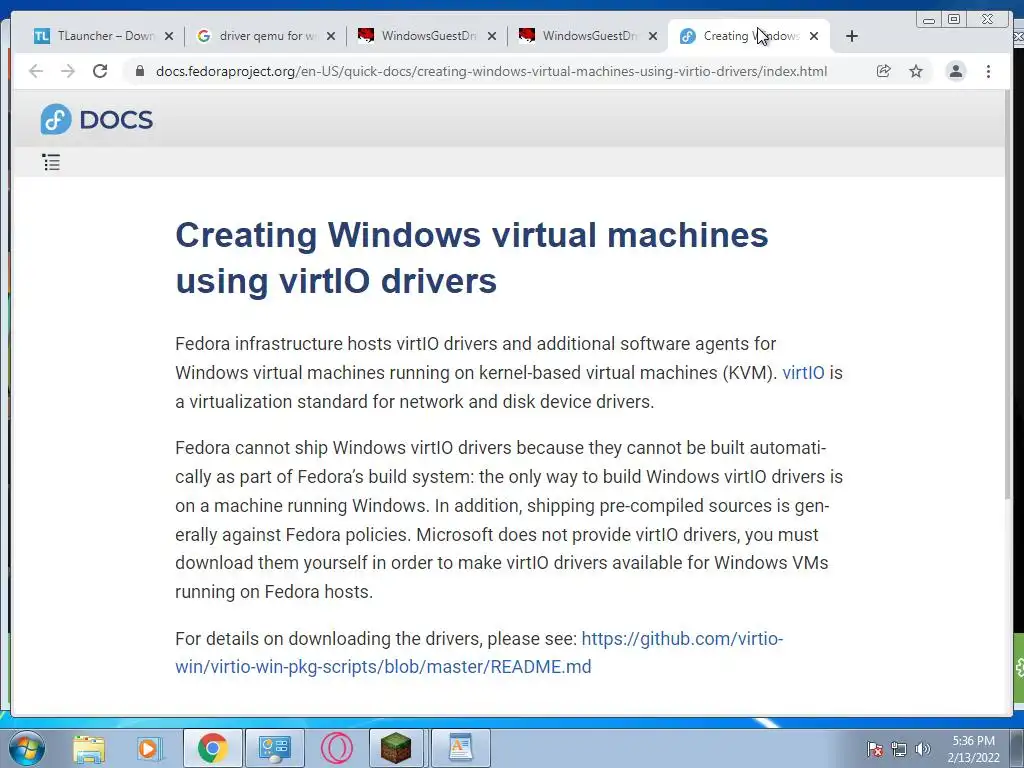Open Windows Explorer from taskbar
Screen dimensions: 1024x768
[x=89, y=748]
